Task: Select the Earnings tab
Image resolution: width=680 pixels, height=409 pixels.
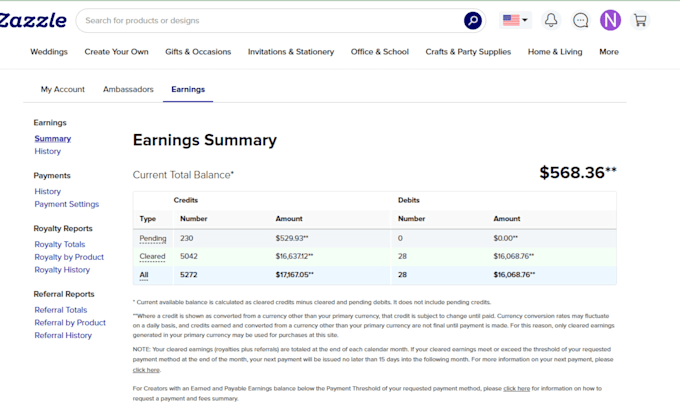Action: coord(188,89)
